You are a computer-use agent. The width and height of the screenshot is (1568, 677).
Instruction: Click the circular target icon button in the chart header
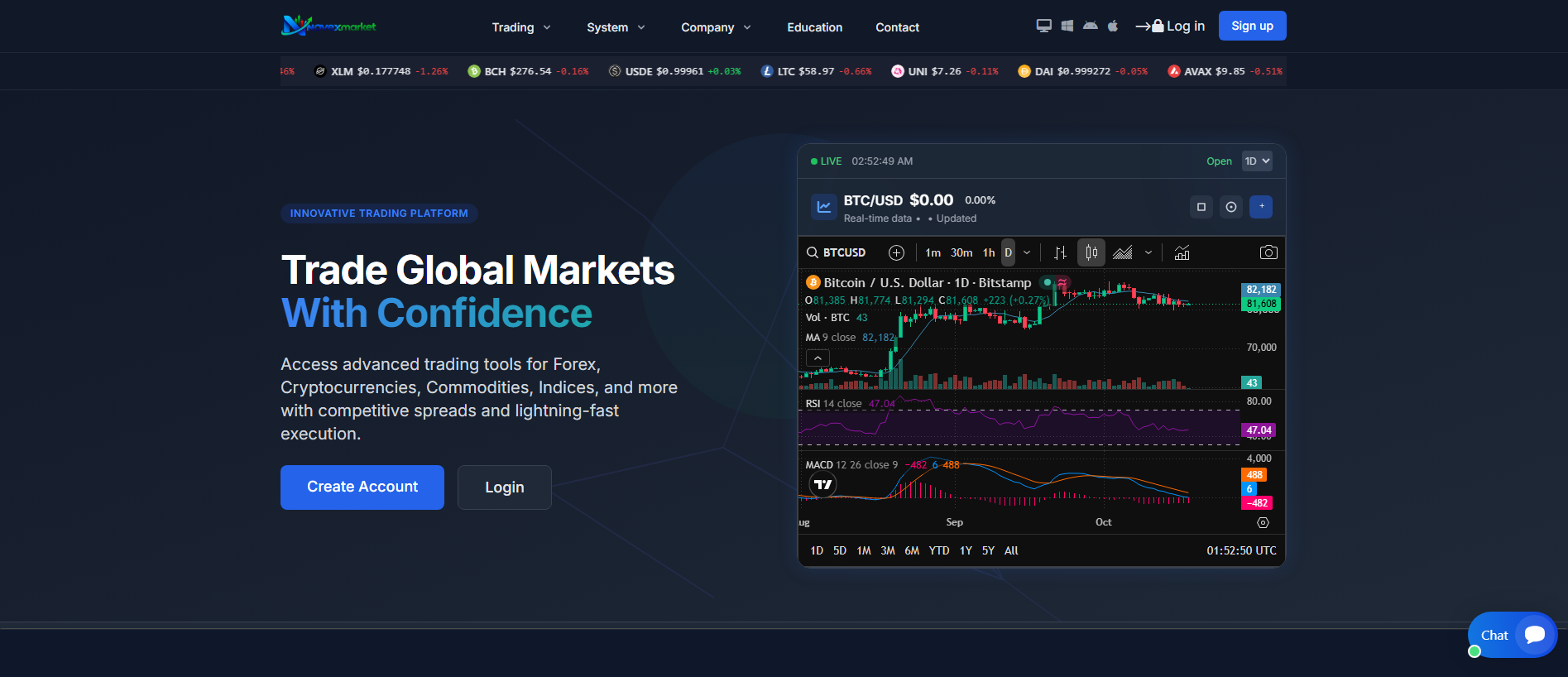[1231, 207]
